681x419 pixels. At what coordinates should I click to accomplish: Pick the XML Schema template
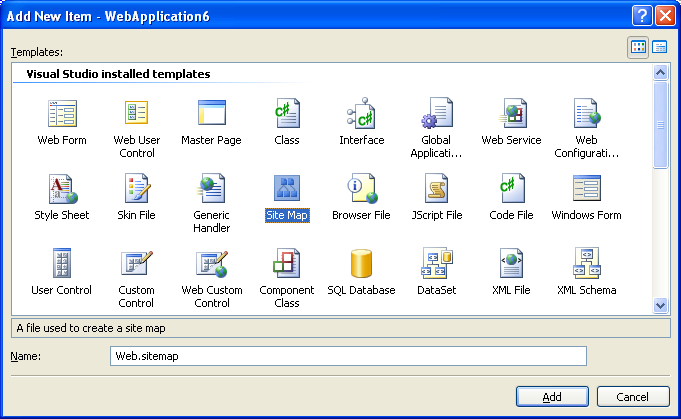586,265
